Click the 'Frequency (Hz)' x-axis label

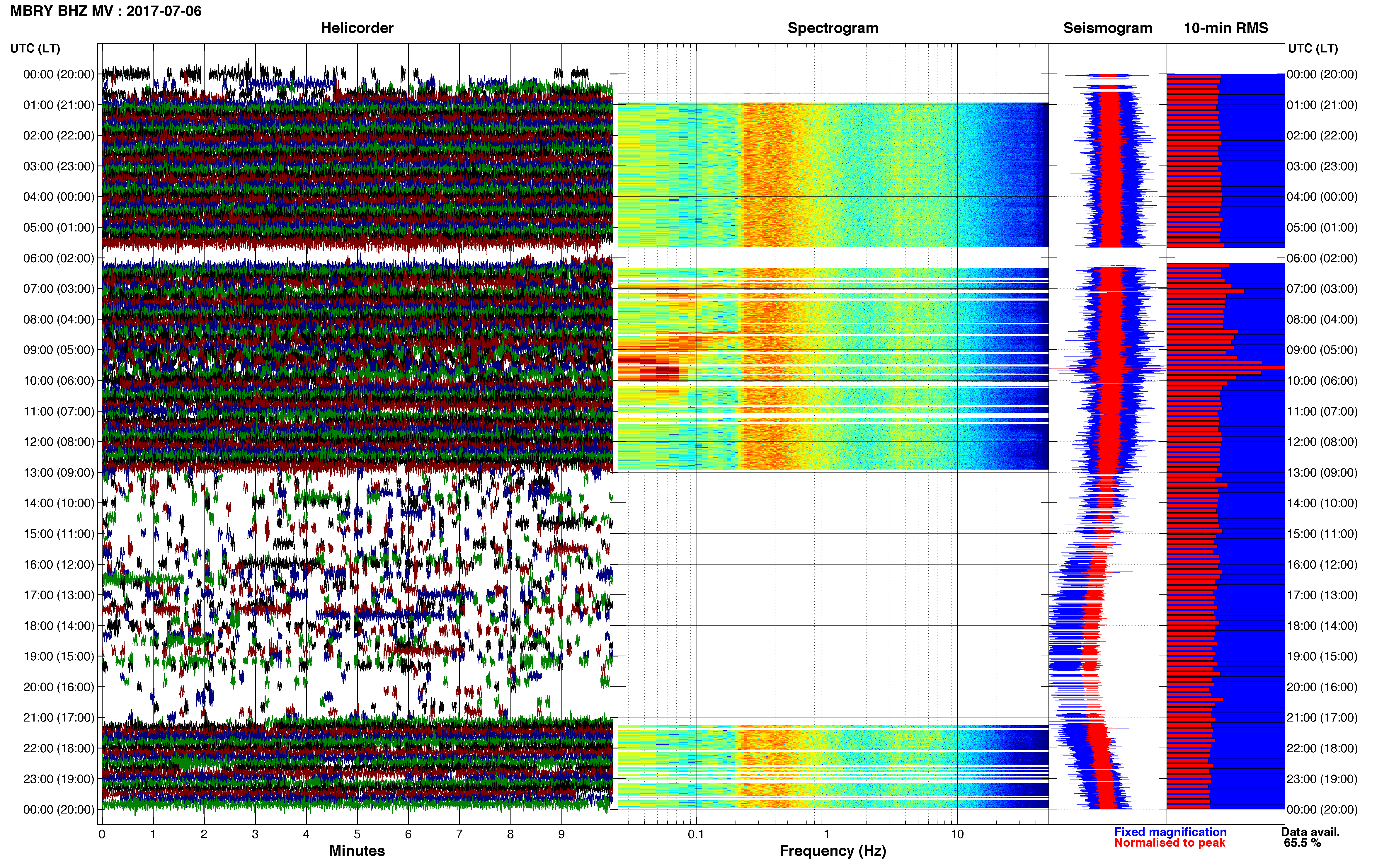pos(833,851)
